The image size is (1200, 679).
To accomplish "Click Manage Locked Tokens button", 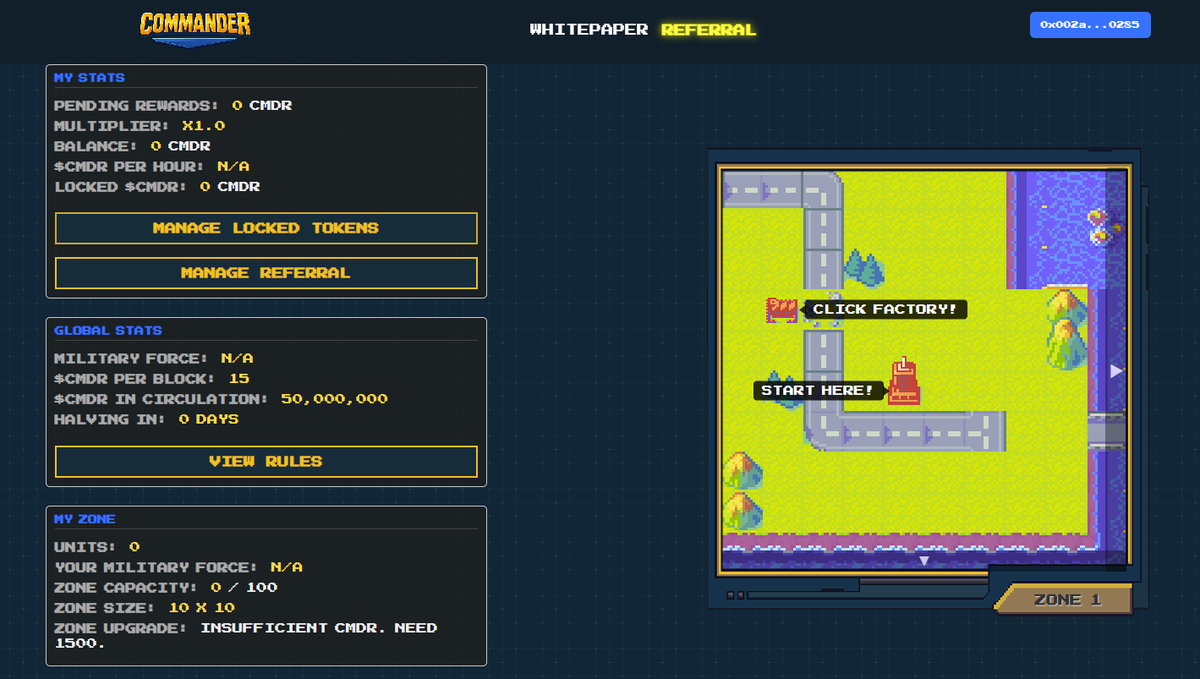I will click(x=266, y=228).
